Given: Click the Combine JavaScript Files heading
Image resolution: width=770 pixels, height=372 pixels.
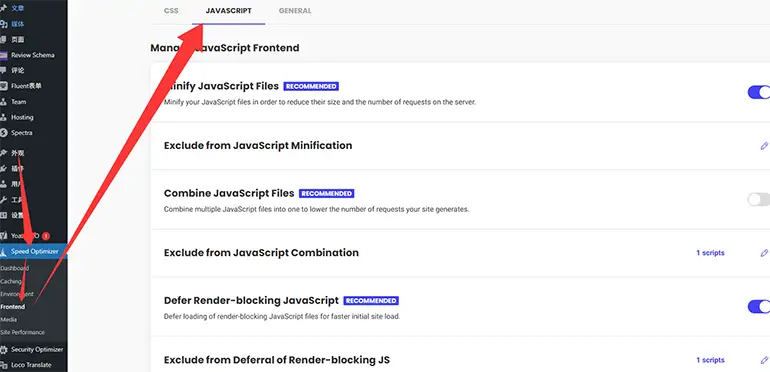Looking at the screenshot, I should 229,193.
